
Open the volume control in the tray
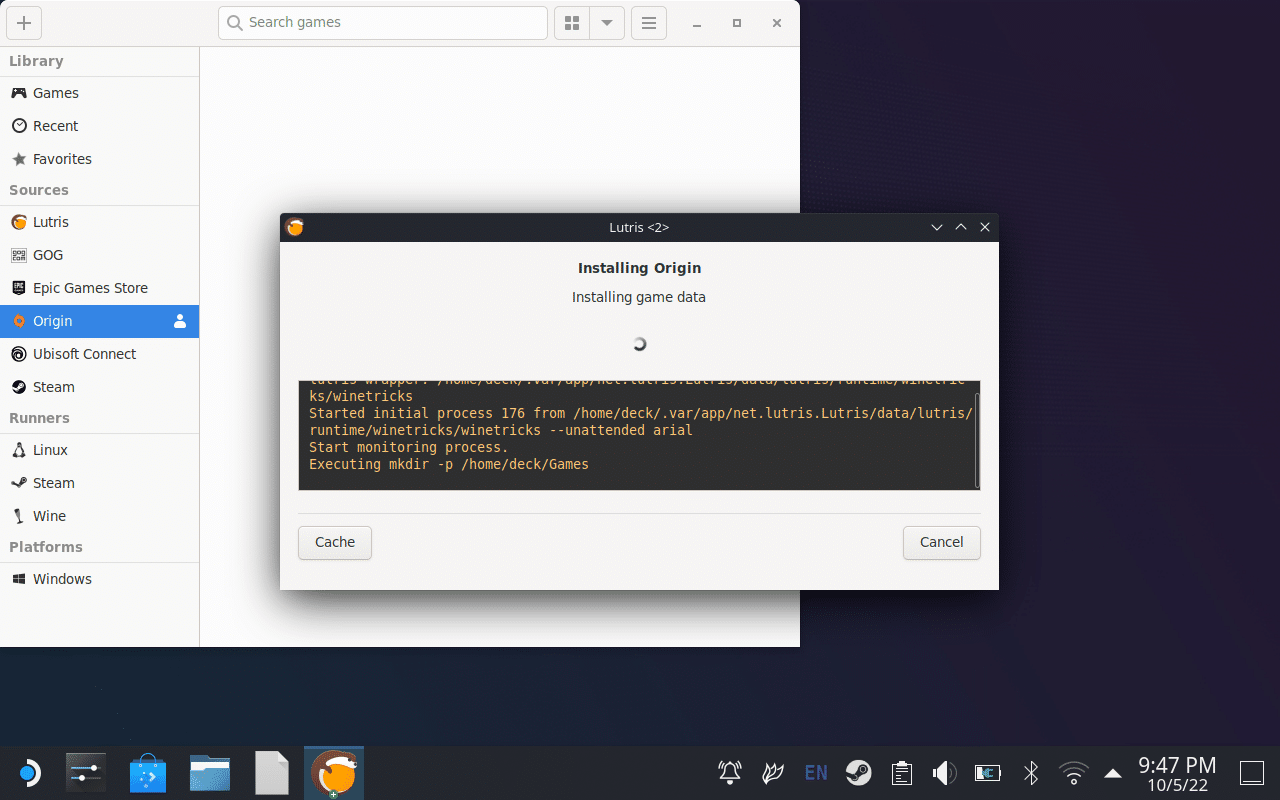click(x=944, y=773)
